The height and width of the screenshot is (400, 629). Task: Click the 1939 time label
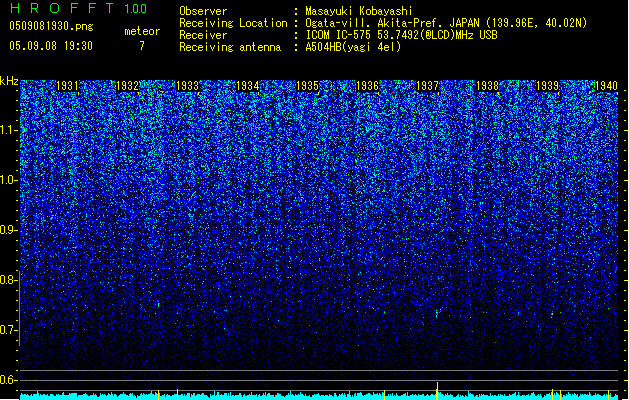pyautogui.click(x=548, y=86)
